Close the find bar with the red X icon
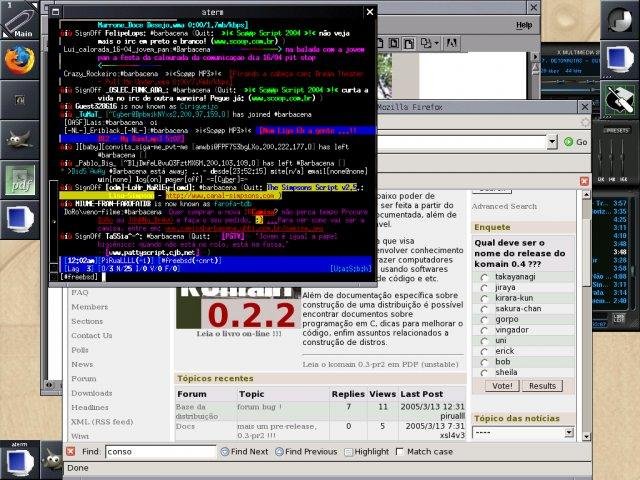Image resolution: width=640 pixels, height=480 pixels. coord(71,451)
